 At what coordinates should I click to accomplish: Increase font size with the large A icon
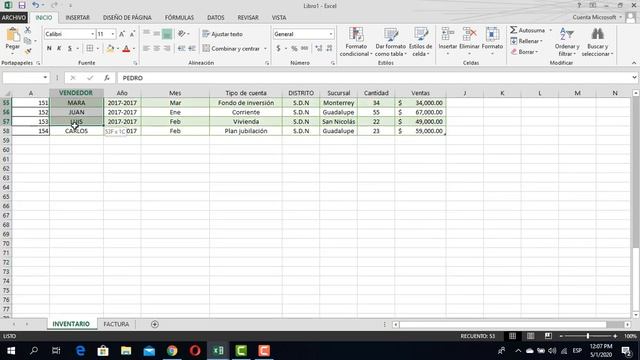coord(122,34)
